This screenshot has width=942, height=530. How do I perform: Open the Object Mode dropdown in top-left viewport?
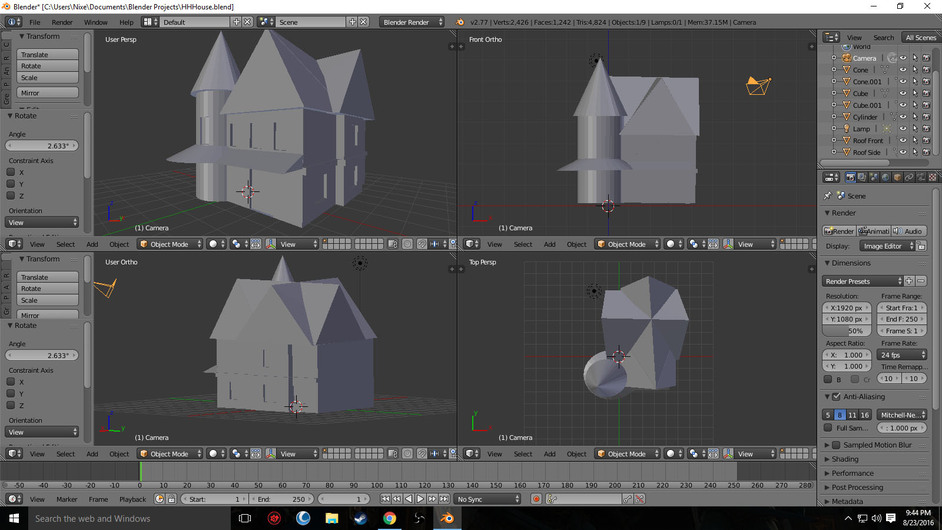pos(170,244)
